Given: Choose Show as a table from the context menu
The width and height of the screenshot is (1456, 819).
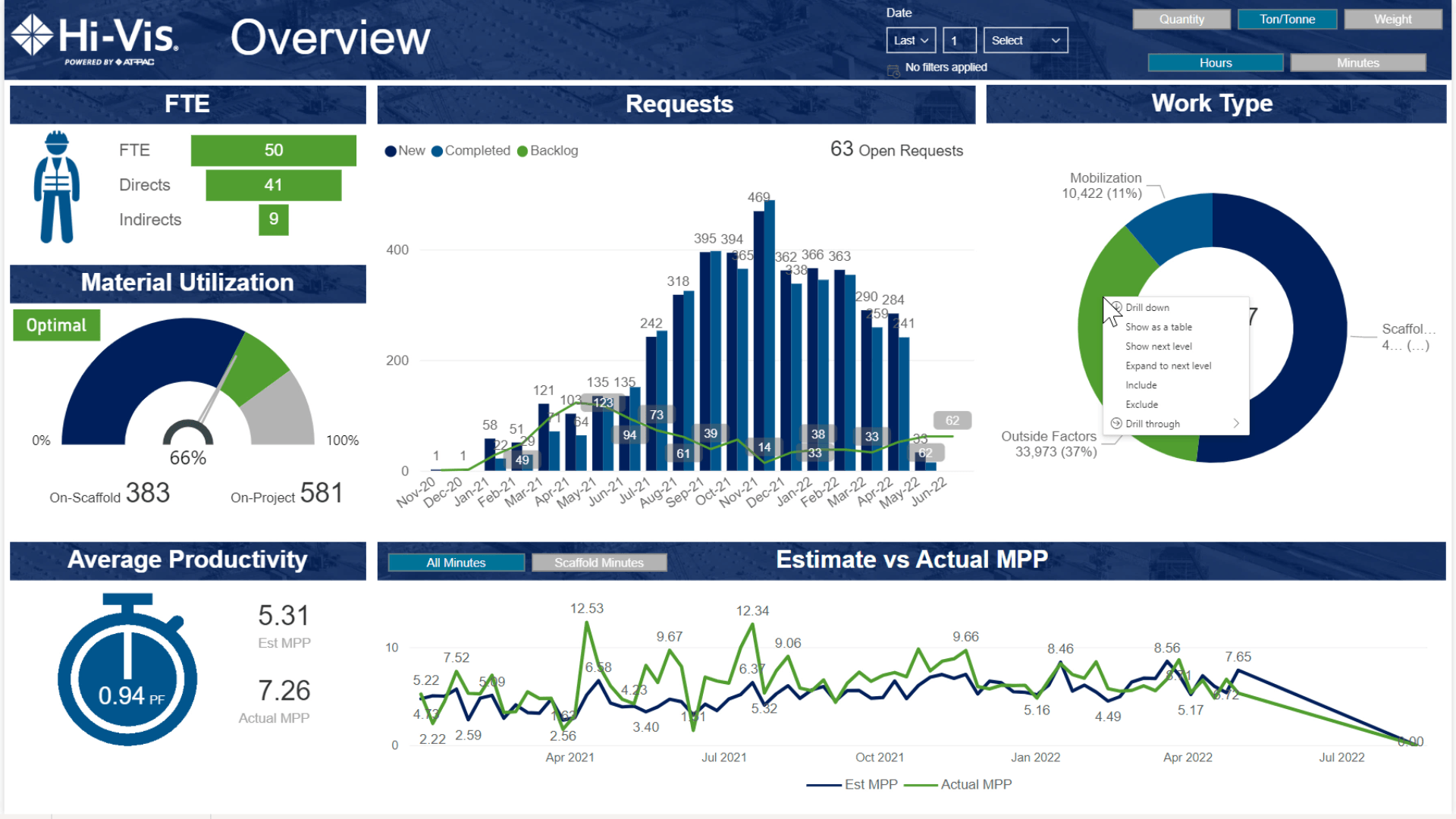Looking at the screenshot, I should (1159, 327).
